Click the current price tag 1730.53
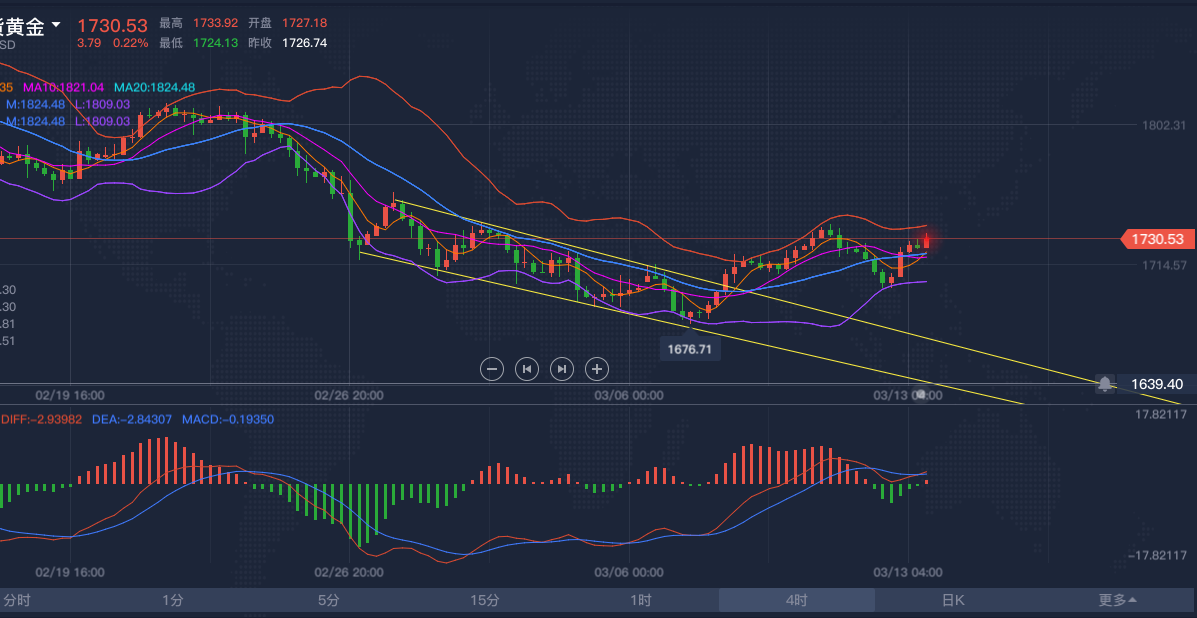This screenshot has height=618, width=1197. 1159,239
